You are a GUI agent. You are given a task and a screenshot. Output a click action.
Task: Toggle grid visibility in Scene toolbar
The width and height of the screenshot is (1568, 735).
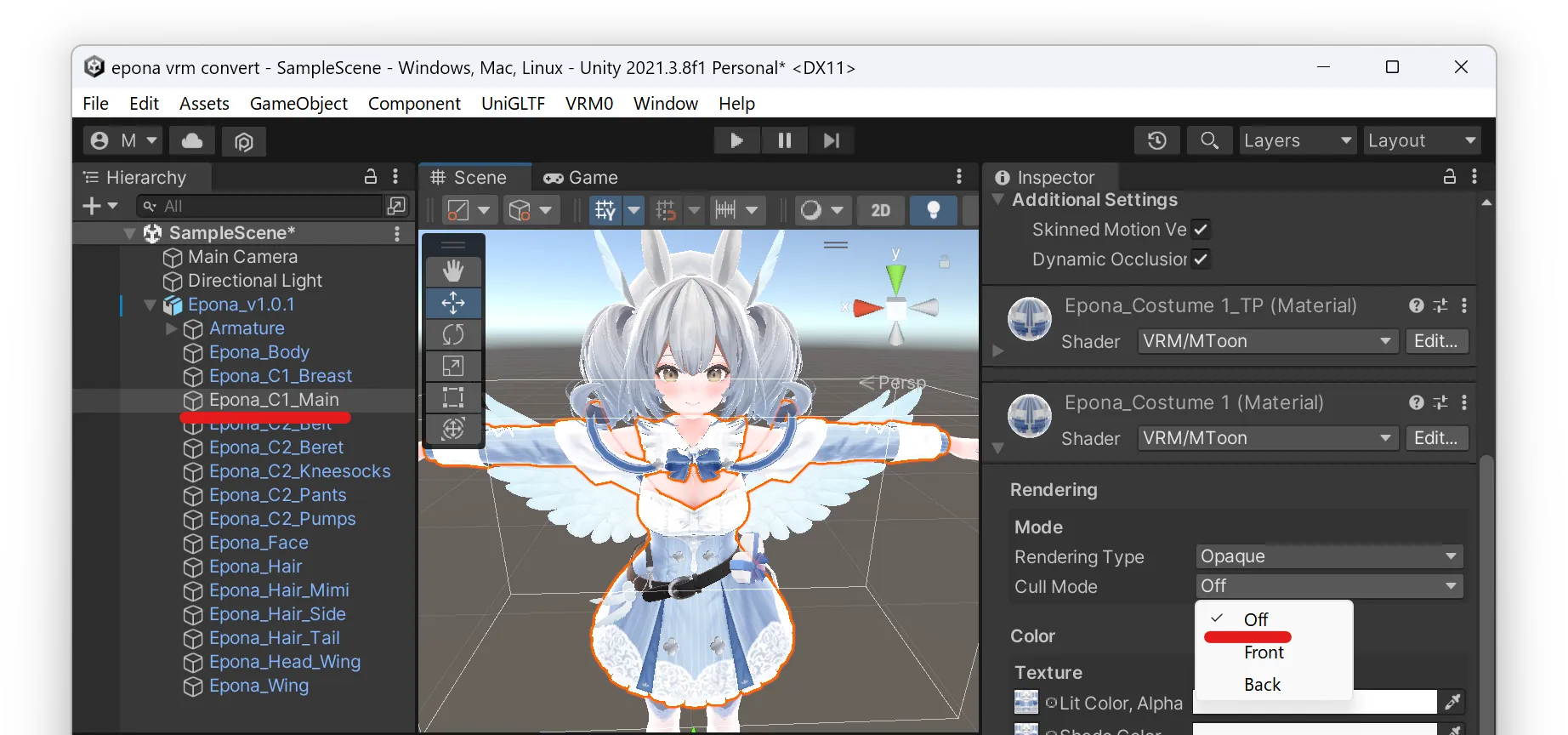coord(605,210)
